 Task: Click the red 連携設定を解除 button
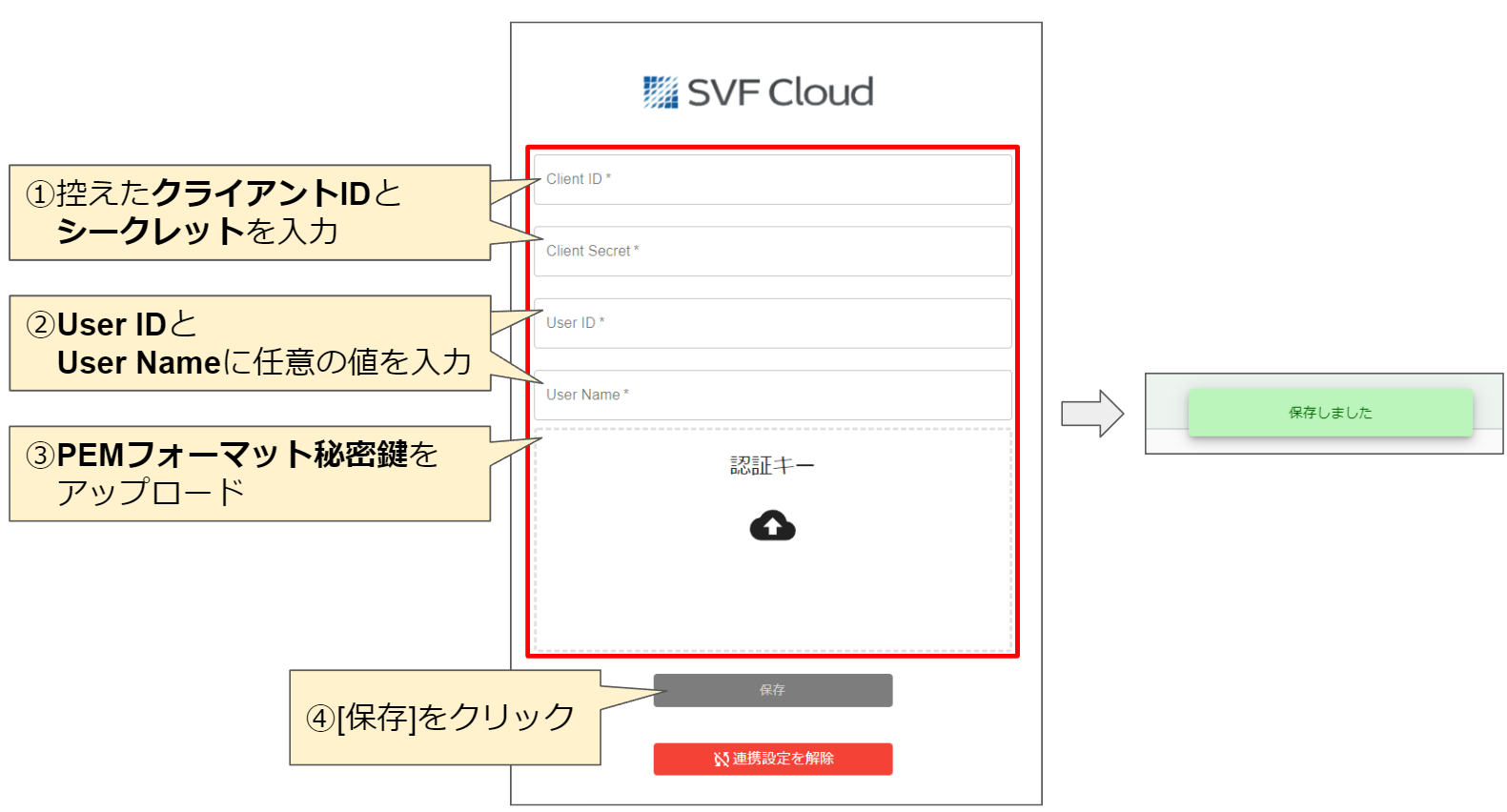click(x=773, y=759)
